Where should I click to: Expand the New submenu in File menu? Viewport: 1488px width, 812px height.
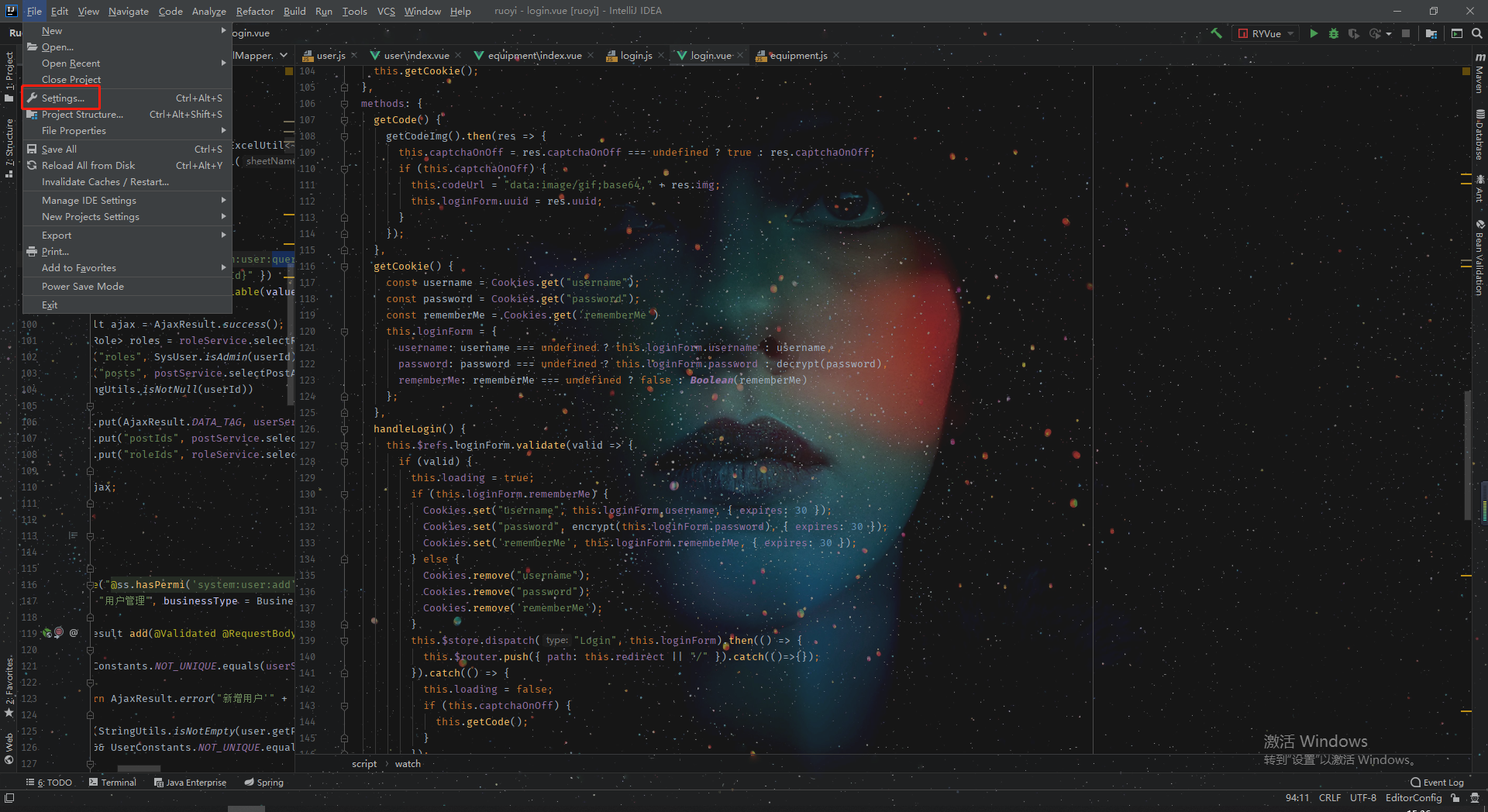(x=127, y=31)
